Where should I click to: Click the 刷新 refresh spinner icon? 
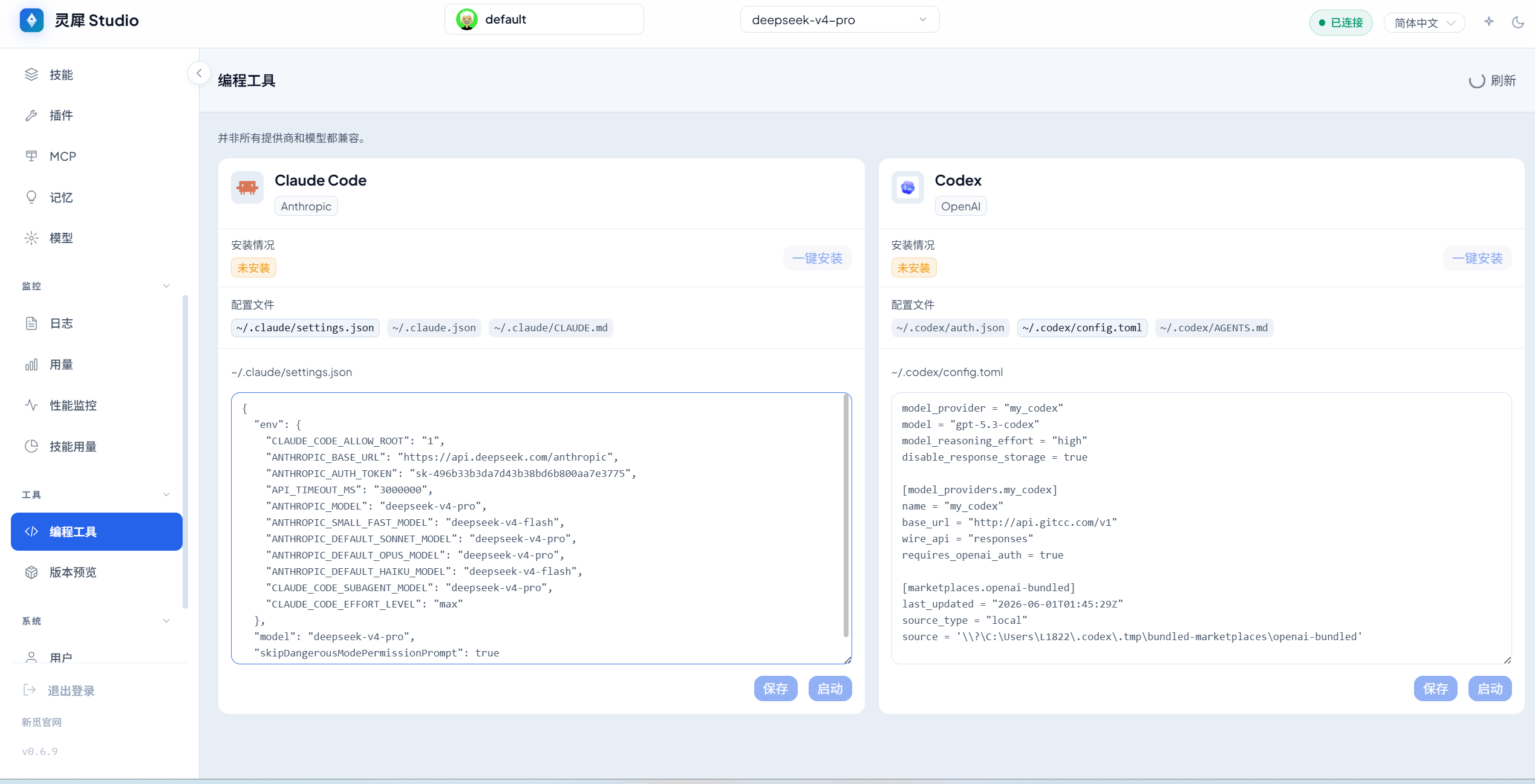pyautogui.click(x=1477, y=81)
